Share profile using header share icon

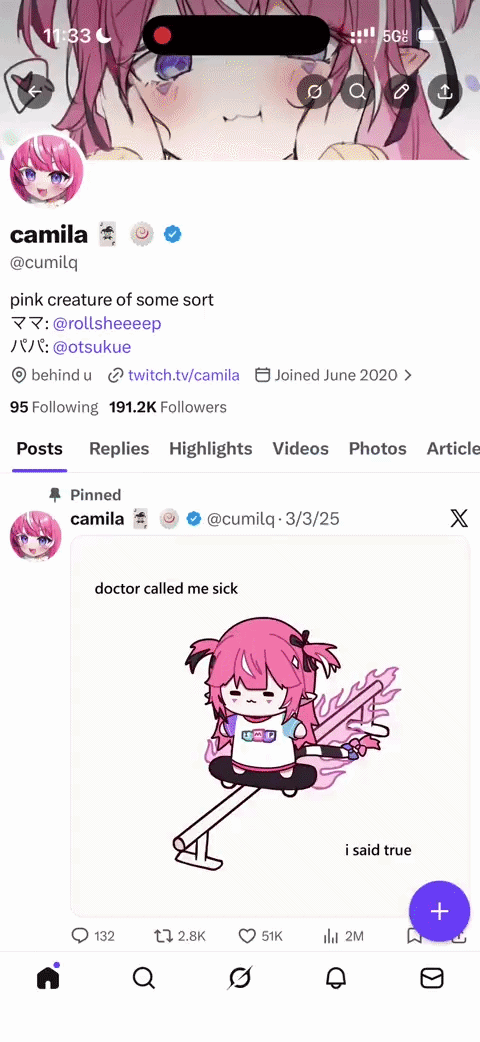[445, 92]
